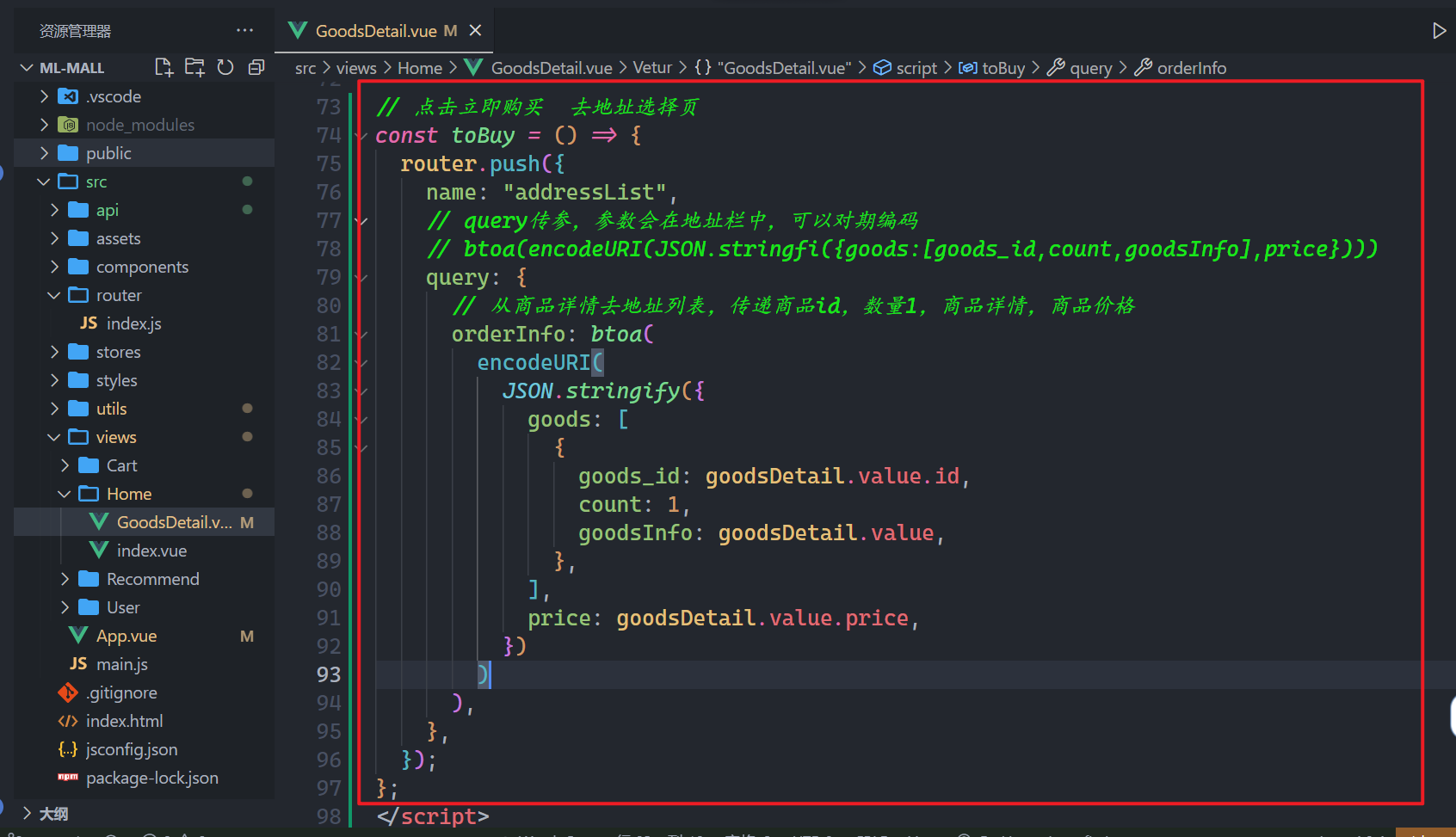Collapse the src folder

click(x=45, y=182)
